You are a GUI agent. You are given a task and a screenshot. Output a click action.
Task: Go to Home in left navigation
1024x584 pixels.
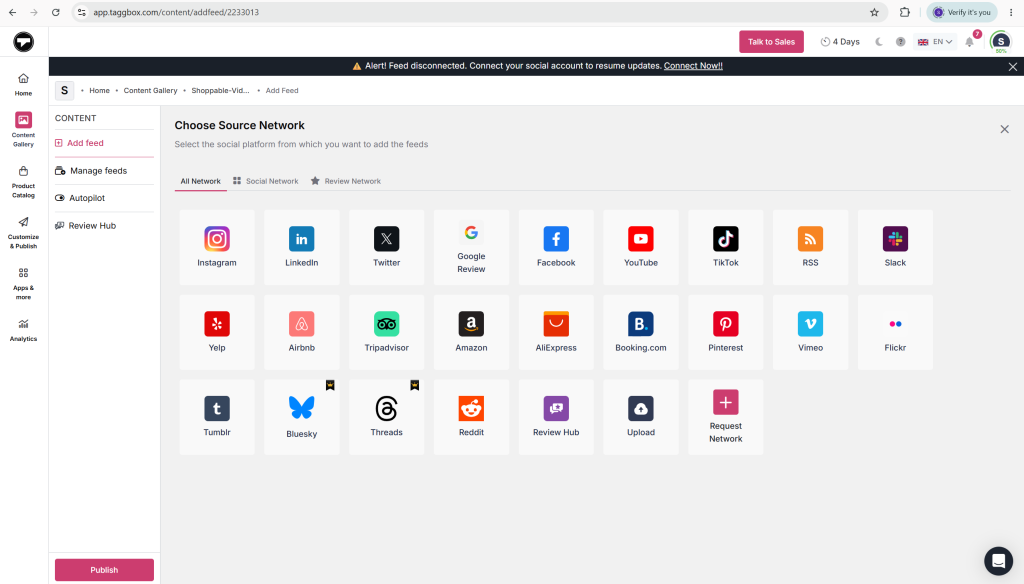tap(24, 85)
